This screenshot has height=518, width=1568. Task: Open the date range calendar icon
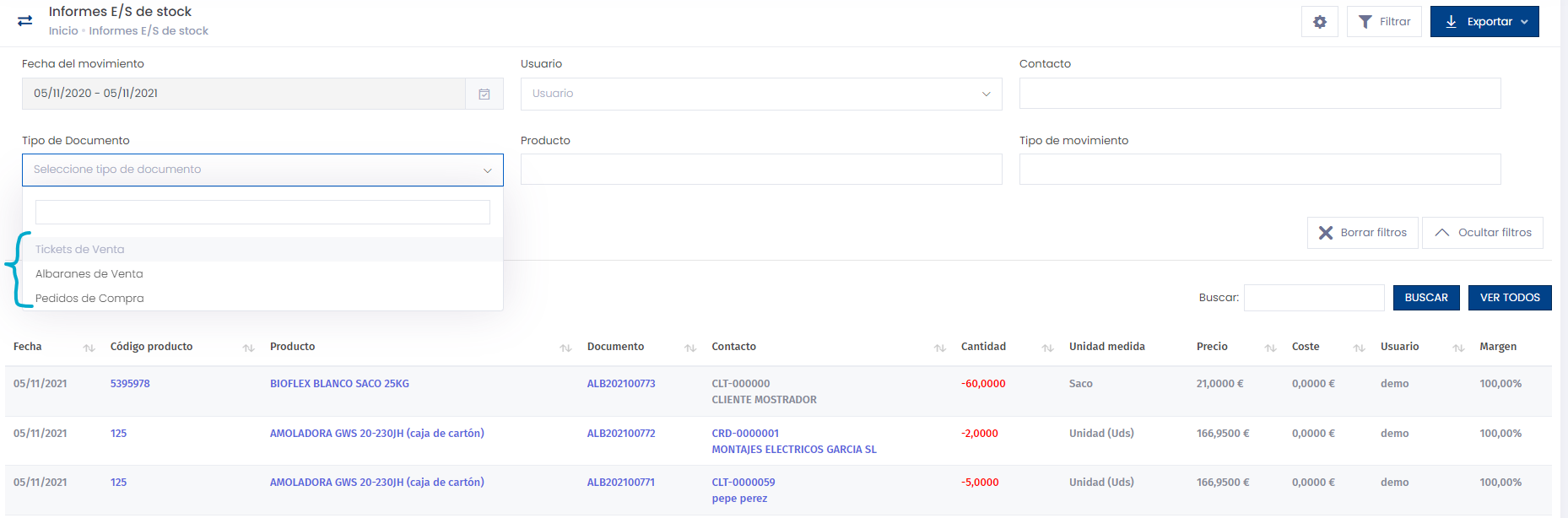click(x=484, y=94)
